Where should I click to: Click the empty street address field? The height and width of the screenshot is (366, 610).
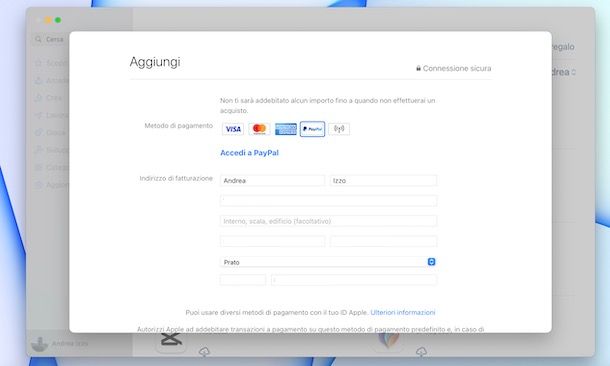click(328, 201)
